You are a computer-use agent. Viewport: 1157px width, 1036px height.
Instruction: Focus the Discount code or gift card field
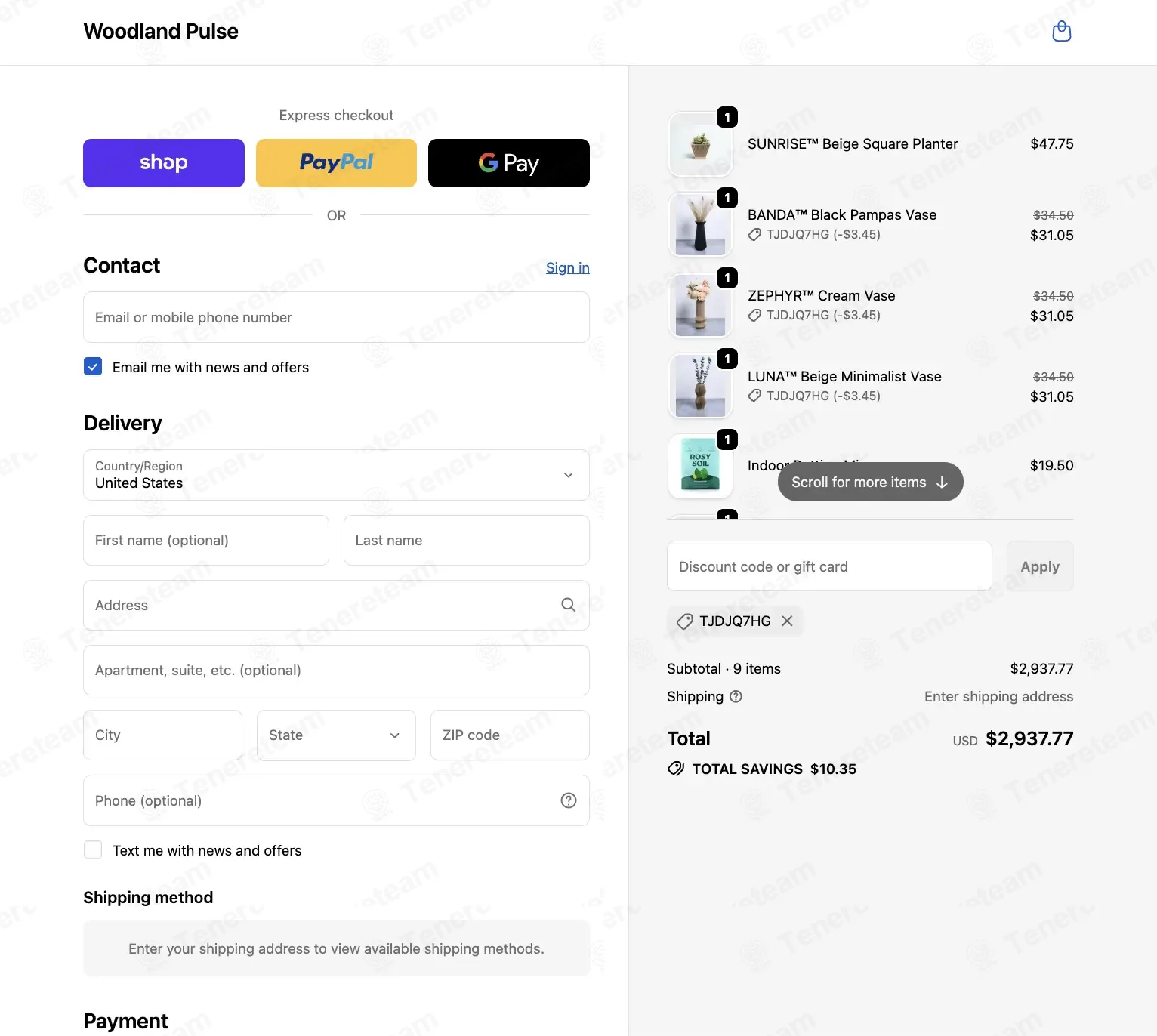pyautogui.click(x=829, y=566)
